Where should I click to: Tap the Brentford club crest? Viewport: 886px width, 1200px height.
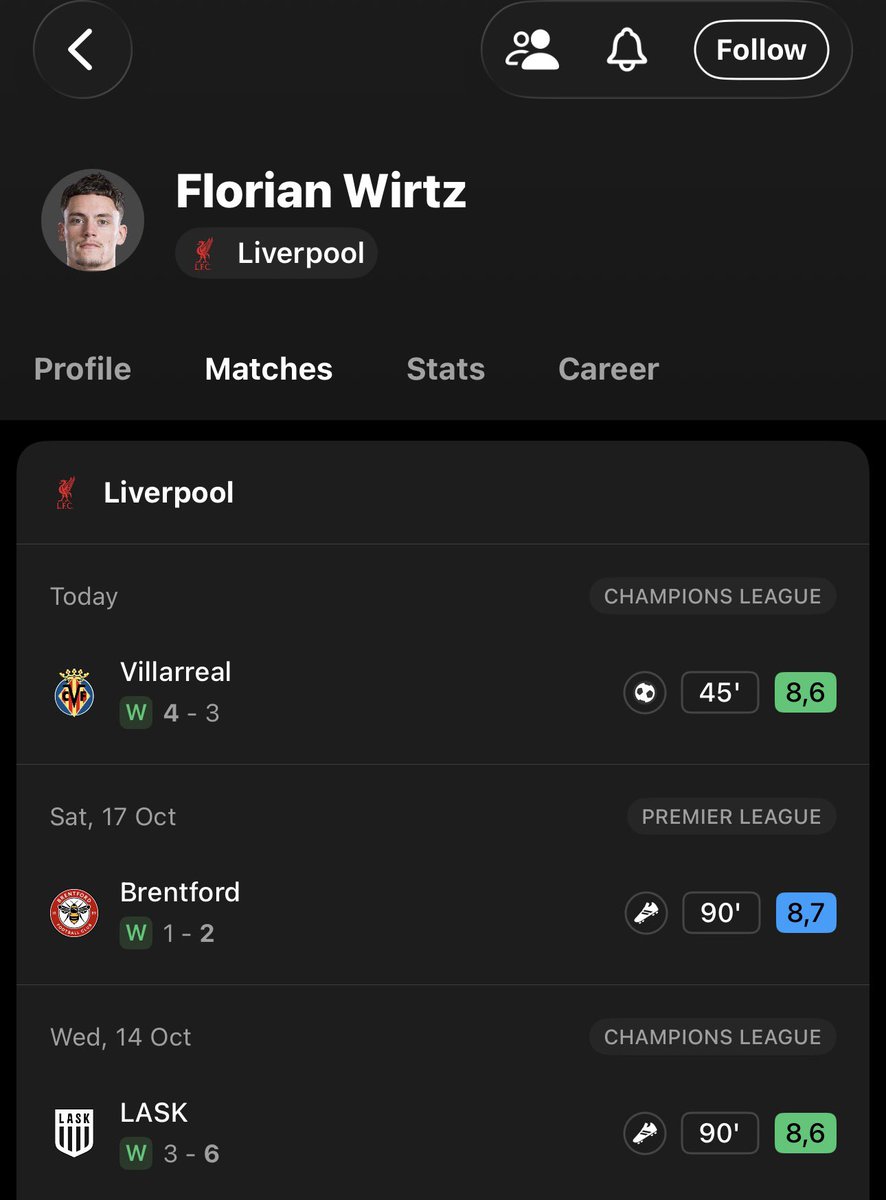pos(75,913)
